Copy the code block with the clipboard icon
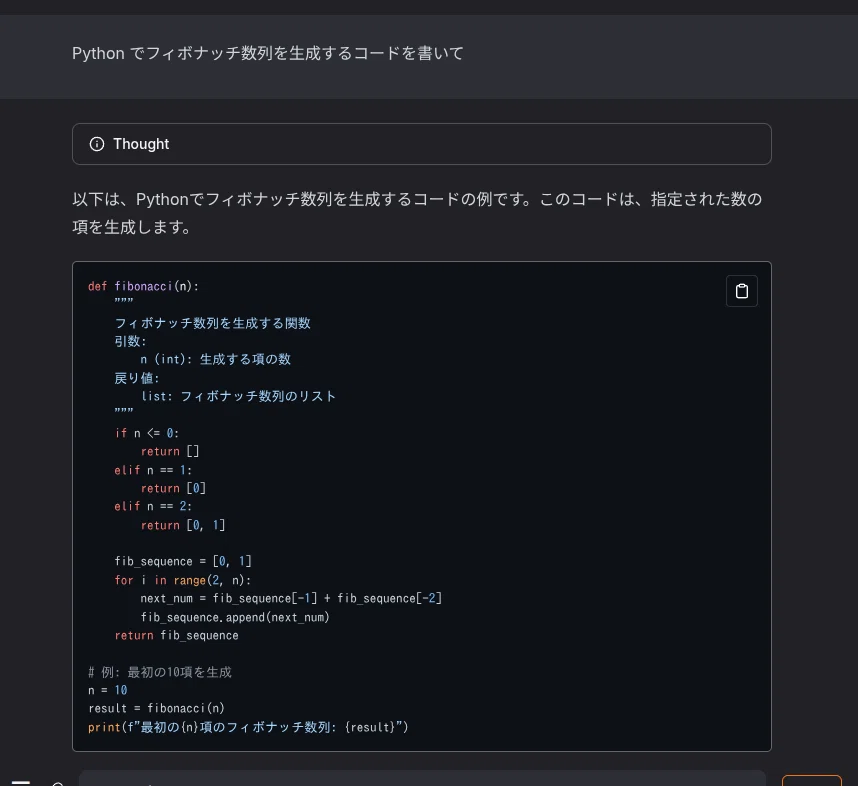 [741, 291]
